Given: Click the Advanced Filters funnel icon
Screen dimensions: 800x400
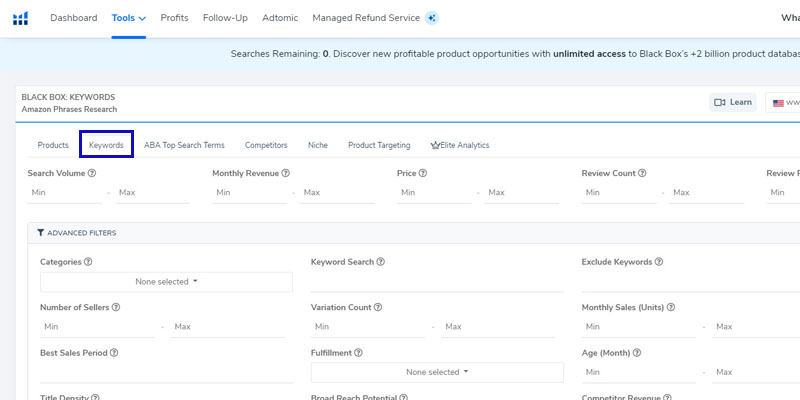Looking at the screenshot, I should (41, 233).
